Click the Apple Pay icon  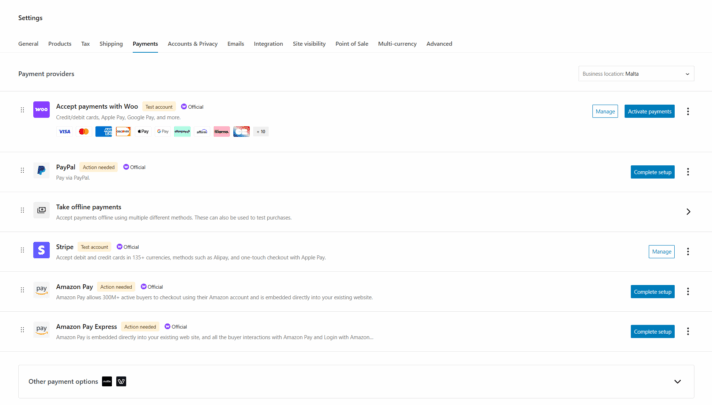pyautogui.click(x=143, y=132)
